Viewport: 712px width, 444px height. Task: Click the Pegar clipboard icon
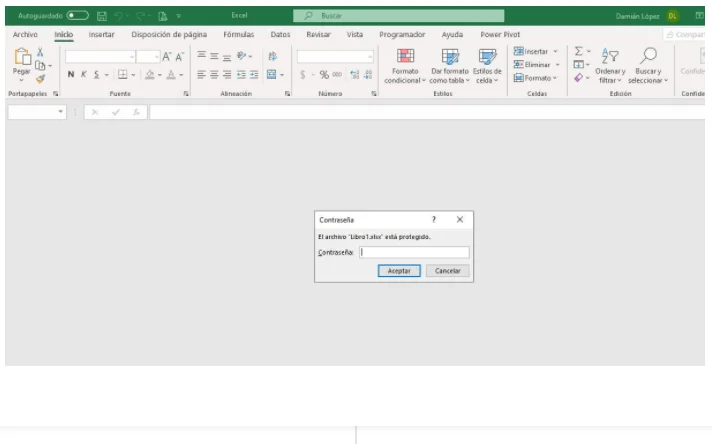[21, 62]
